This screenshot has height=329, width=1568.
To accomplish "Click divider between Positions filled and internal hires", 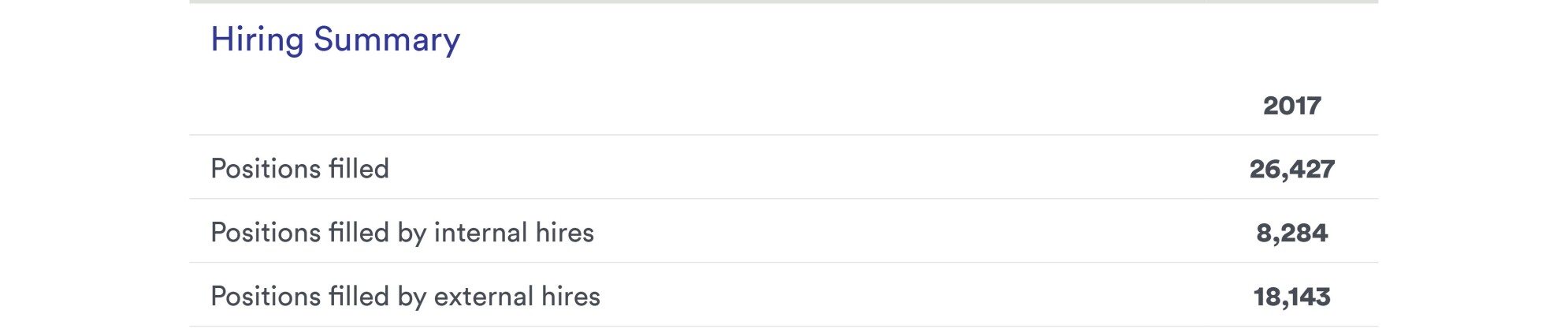I will pos(783,199).
